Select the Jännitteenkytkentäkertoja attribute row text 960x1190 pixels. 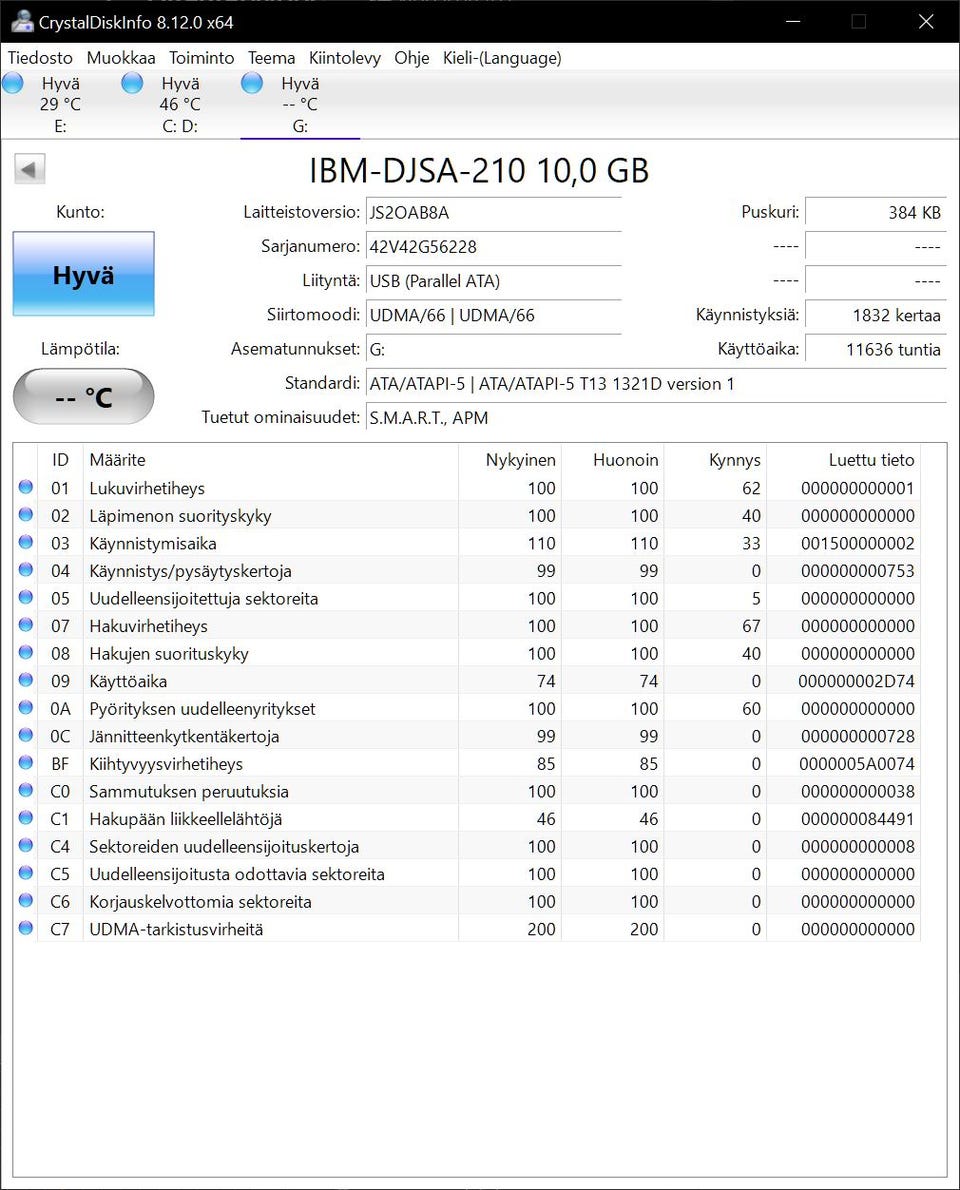coord(184,736)
